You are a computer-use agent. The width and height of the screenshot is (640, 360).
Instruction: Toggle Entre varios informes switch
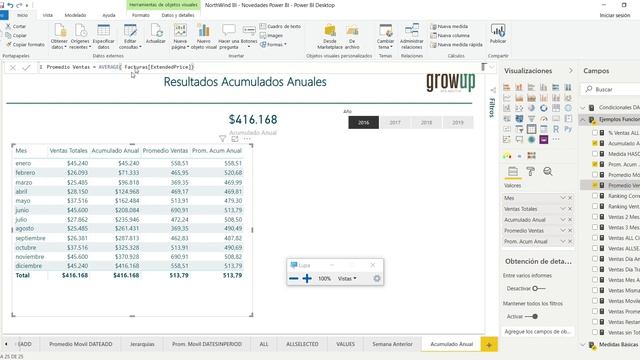point(539,289)
